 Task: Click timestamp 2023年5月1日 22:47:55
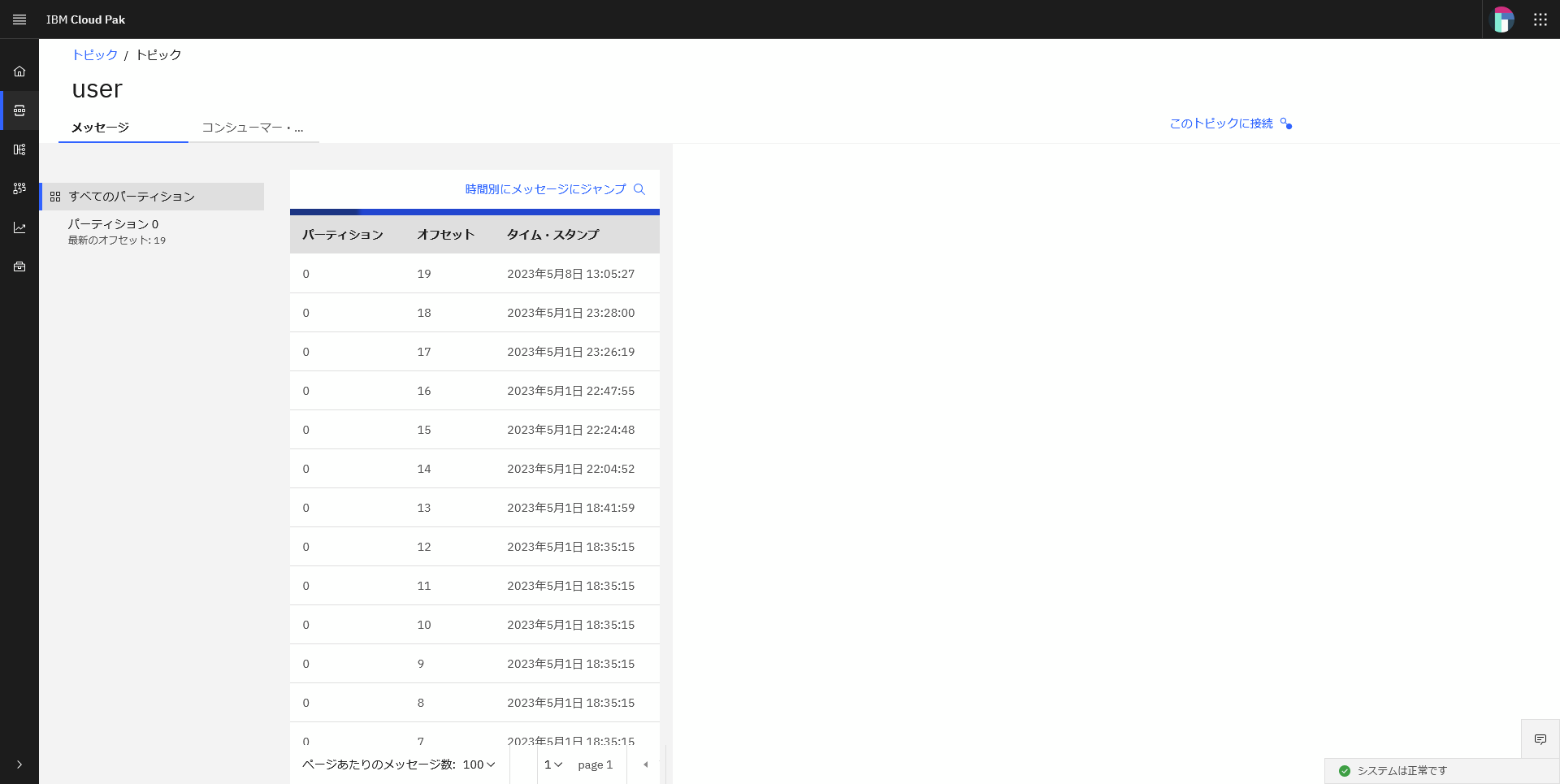click(x=570, y=391)
